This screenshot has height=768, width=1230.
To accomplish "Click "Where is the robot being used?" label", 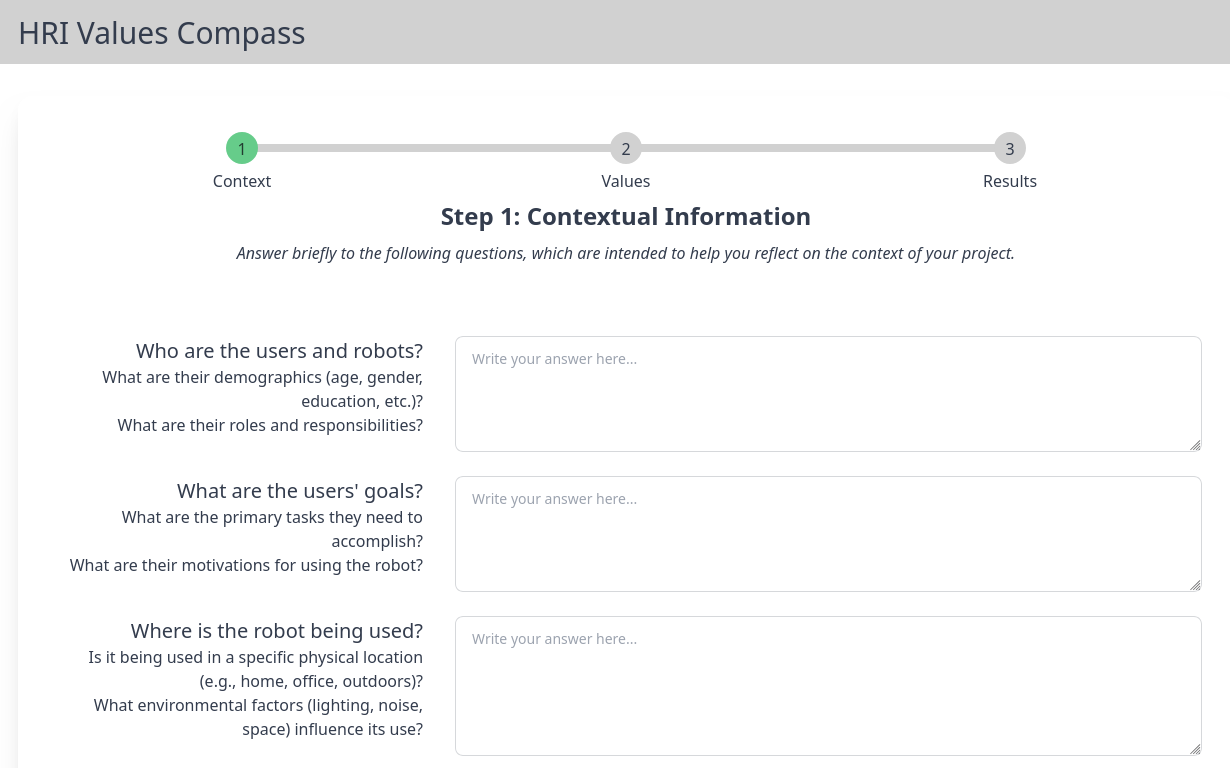I will [277, 631].
